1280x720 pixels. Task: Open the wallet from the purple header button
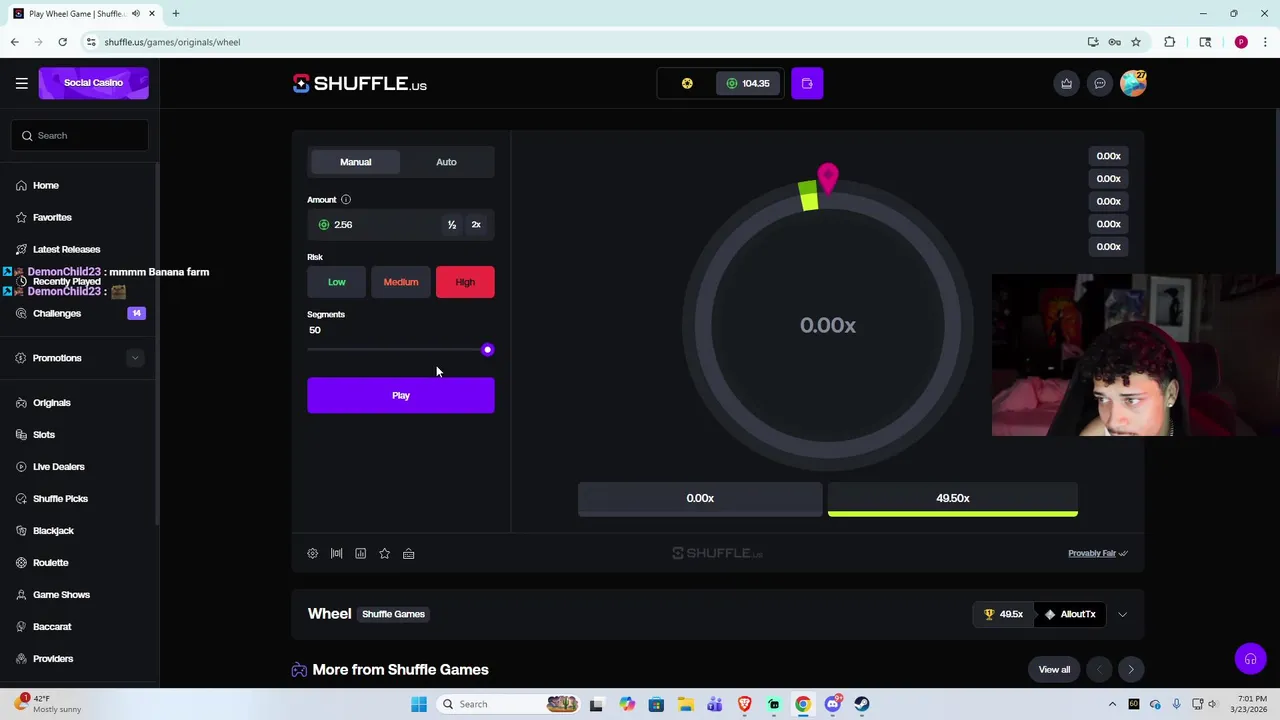tap(807, 83)
